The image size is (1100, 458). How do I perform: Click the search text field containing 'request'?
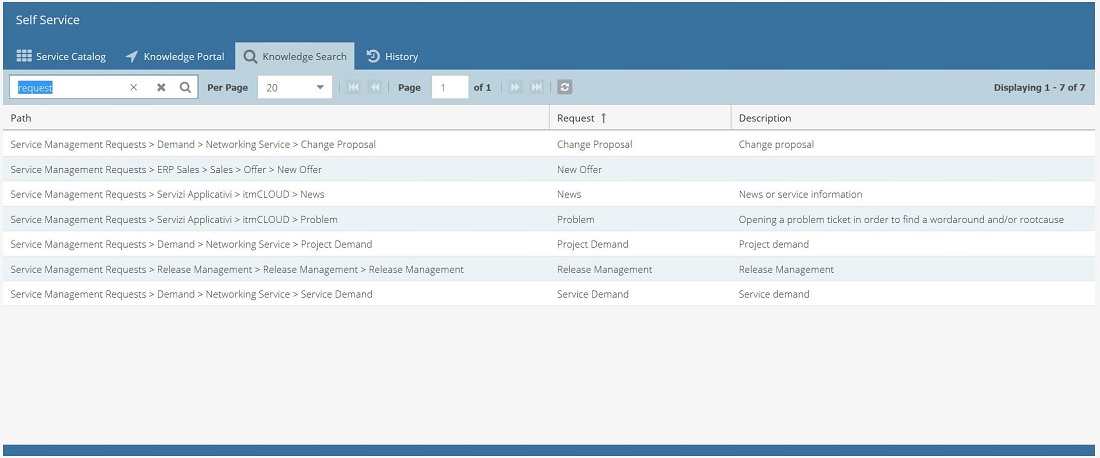[70, 88]
